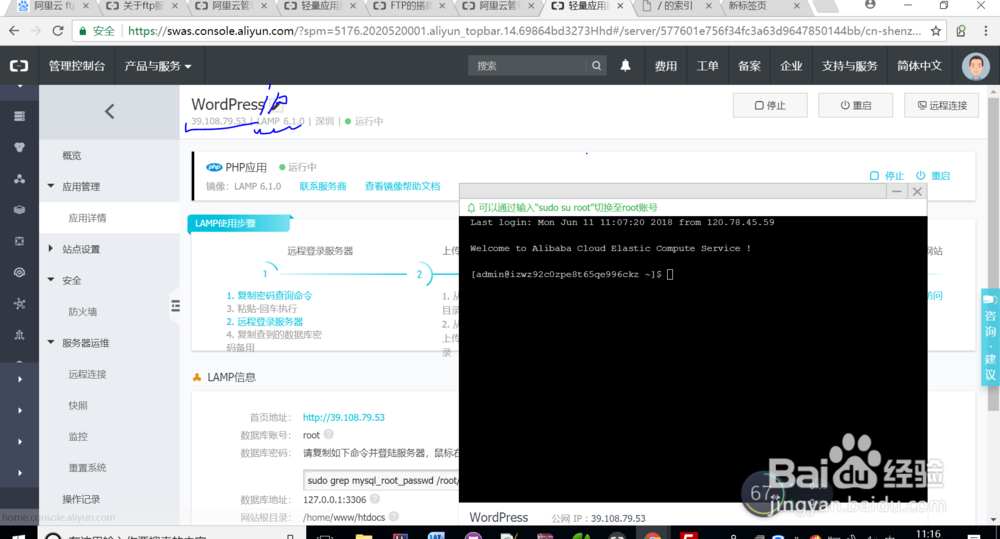1000x539 pixels.
Task: Open the 工单 menu
Action: point(707,66)
